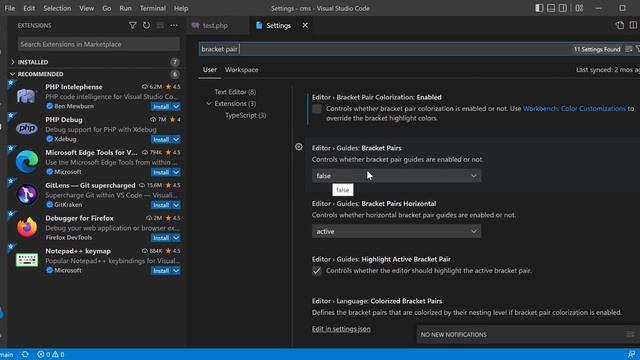Filter extensions with the funnel icon
This screenshot has width=640, height=360.
133,25
